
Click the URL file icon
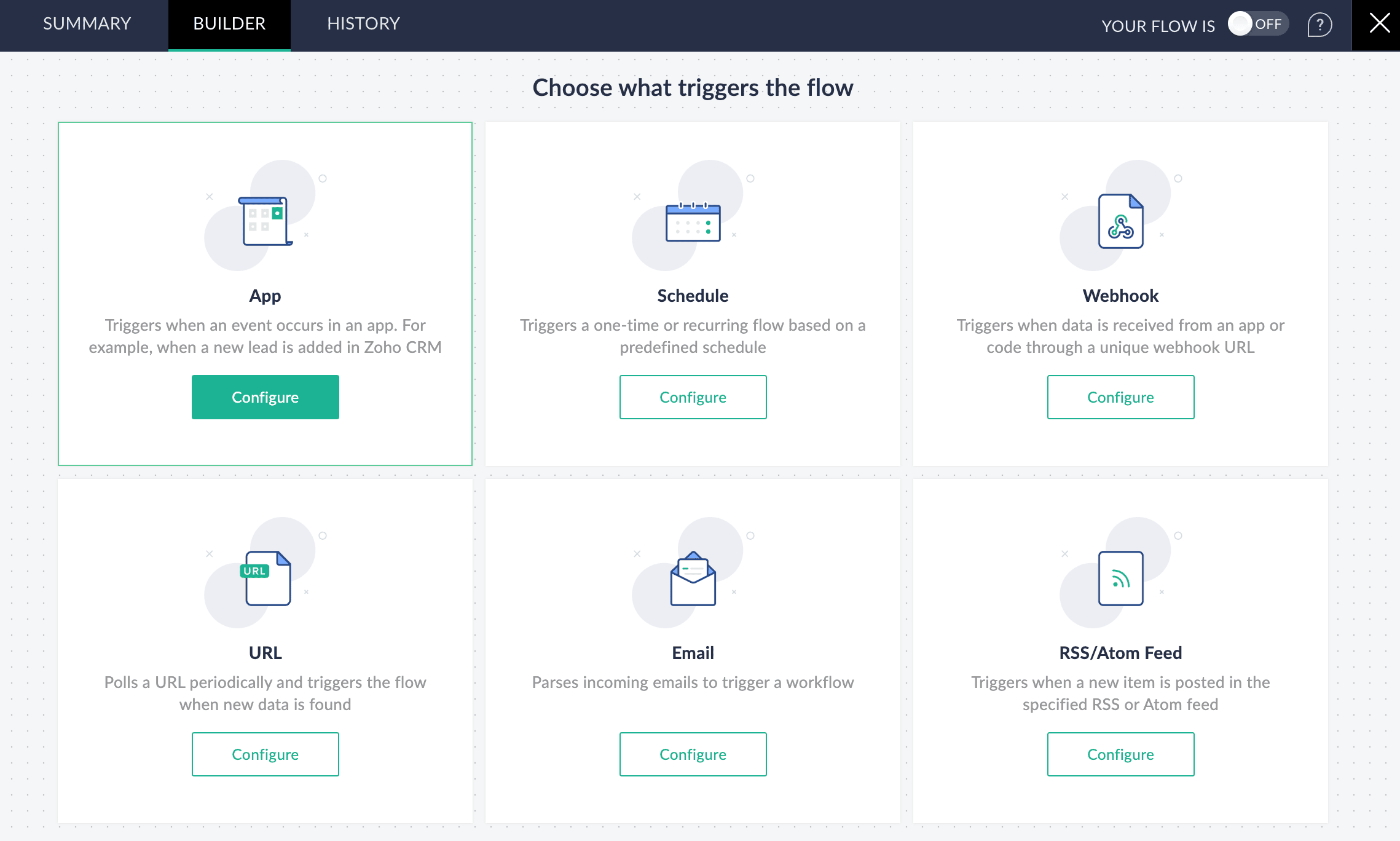pyautogui.click(x=266, y=578)
